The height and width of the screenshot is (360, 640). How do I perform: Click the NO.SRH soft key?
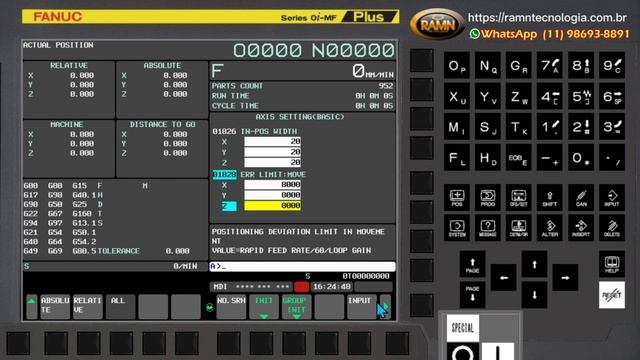click(x=231, y=306)
